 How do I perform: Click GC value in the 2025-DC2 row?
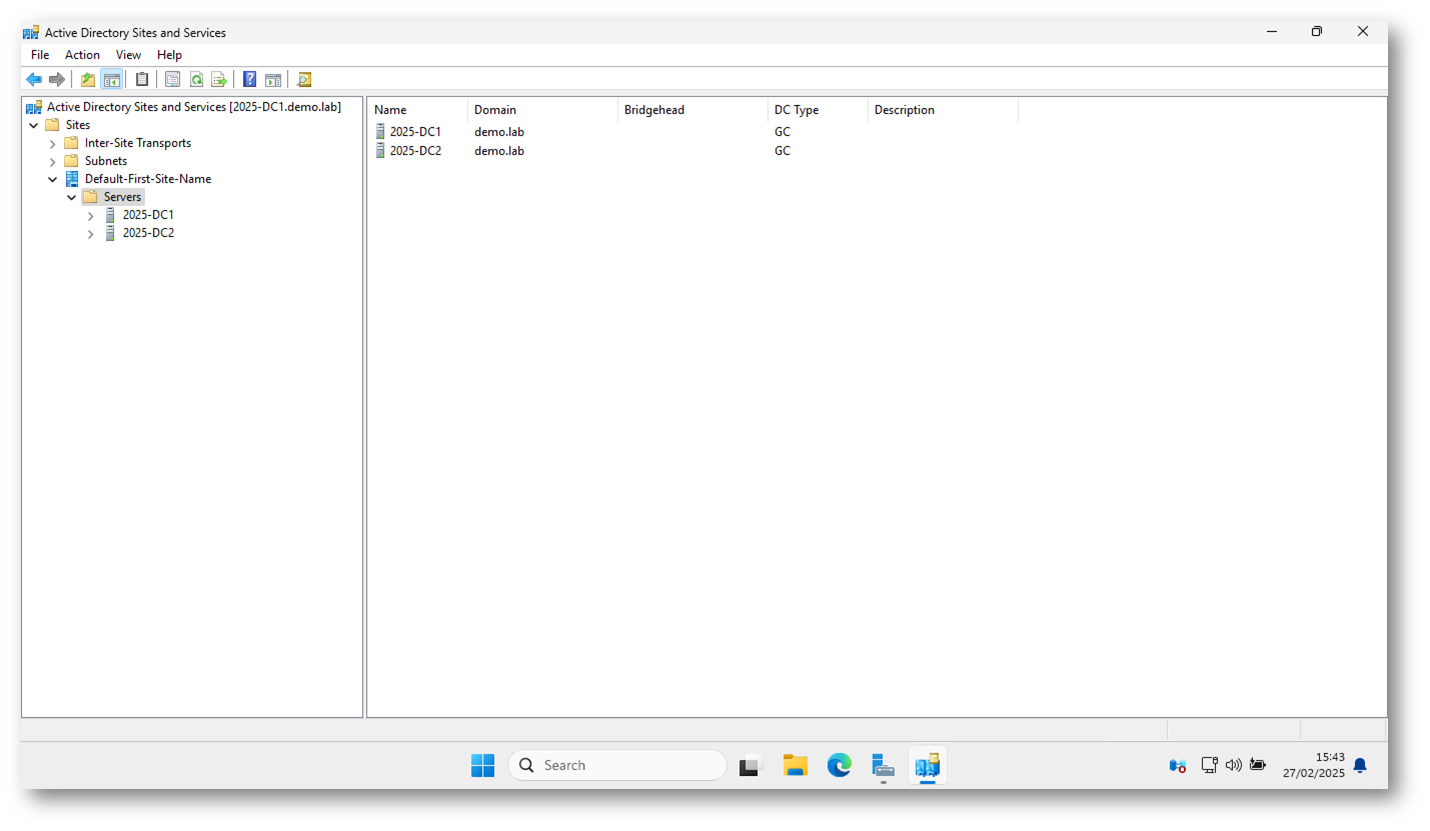tap(782, 151)
